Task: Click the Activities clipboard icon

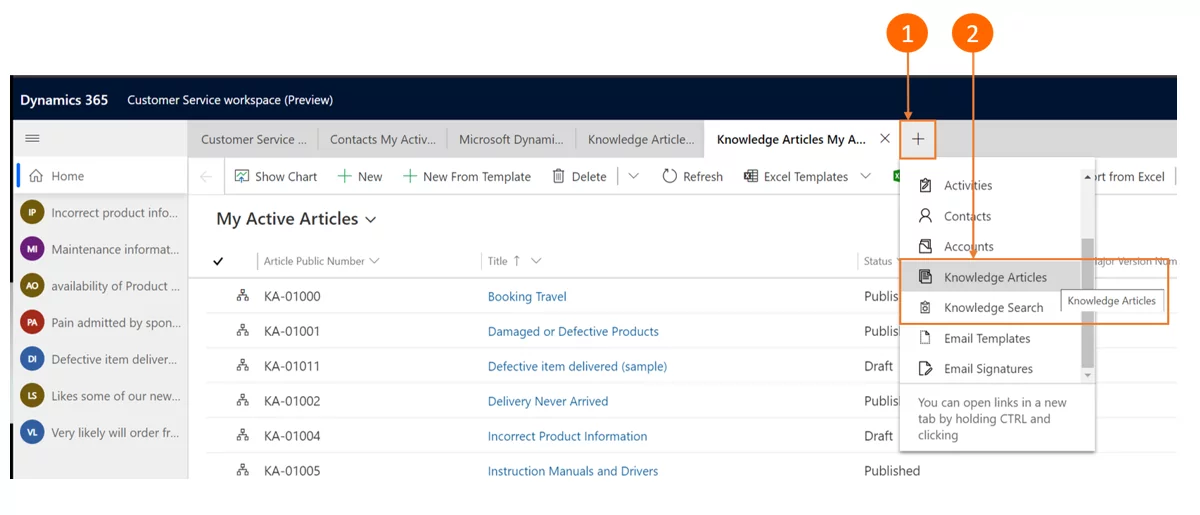Action: click(925, 185)
